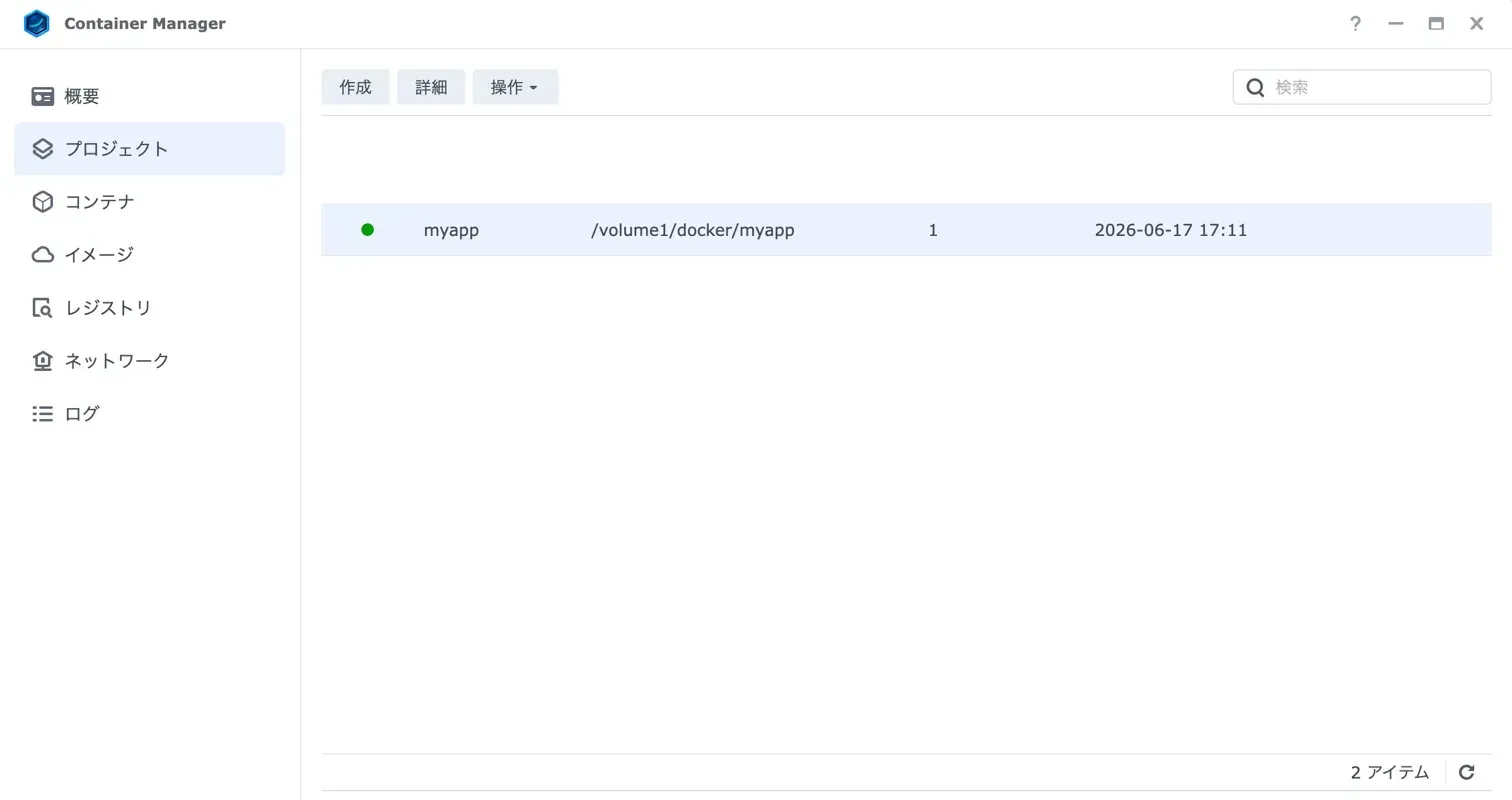Click the イメージ cloud sidebar icon
This screenshot has width=1512, height=800.
(x=42, y=255)
